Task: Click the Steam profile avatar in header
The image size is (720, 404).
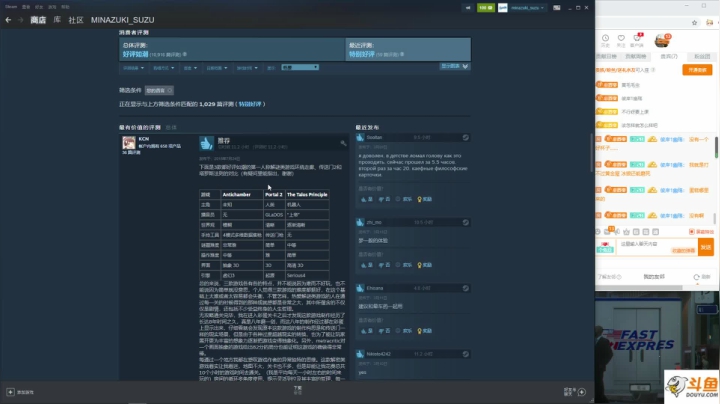Action: pyautogui.click(x=503, y=8)
